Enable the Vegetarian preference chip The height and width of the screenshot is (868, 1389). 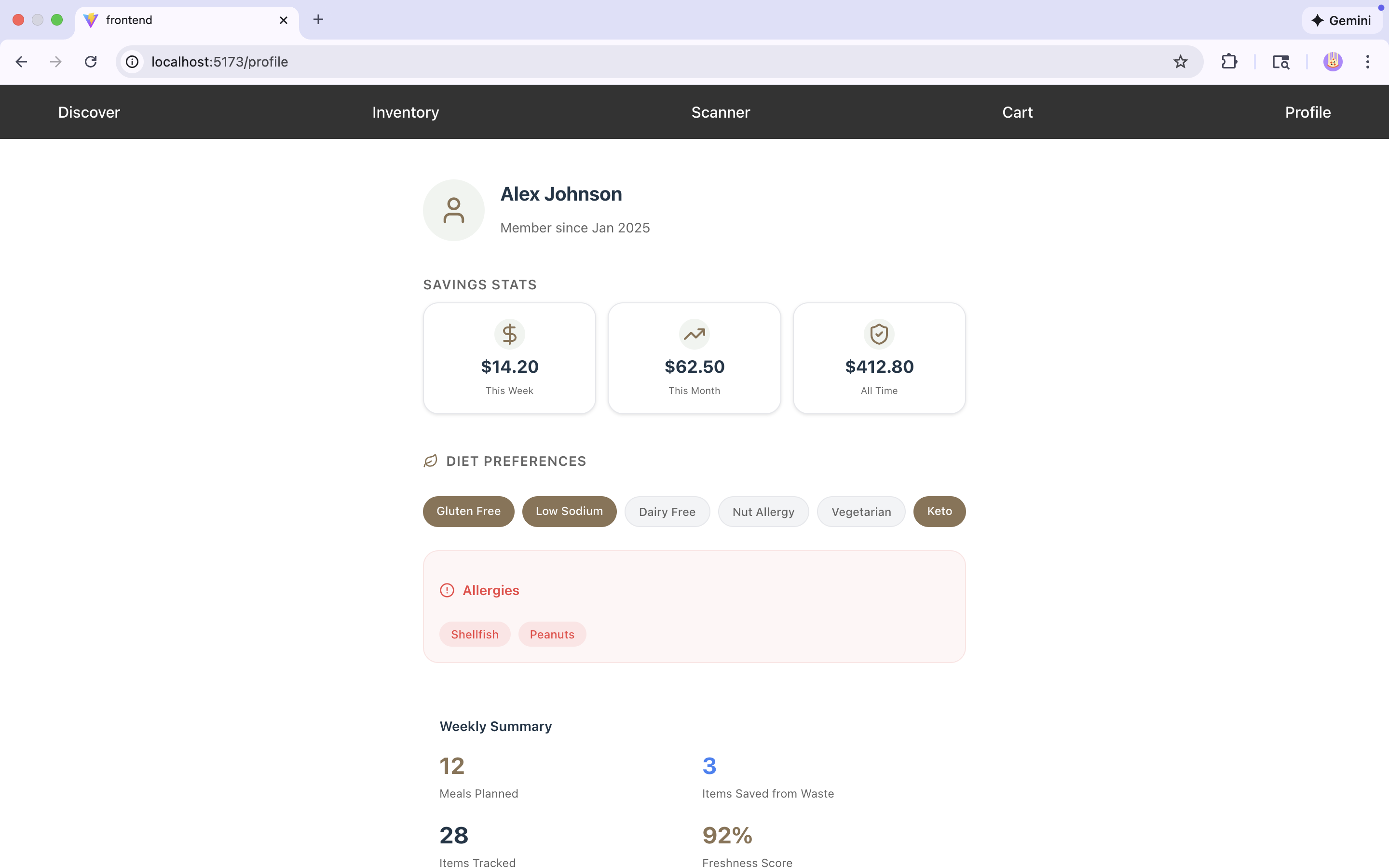pos(861,512)
